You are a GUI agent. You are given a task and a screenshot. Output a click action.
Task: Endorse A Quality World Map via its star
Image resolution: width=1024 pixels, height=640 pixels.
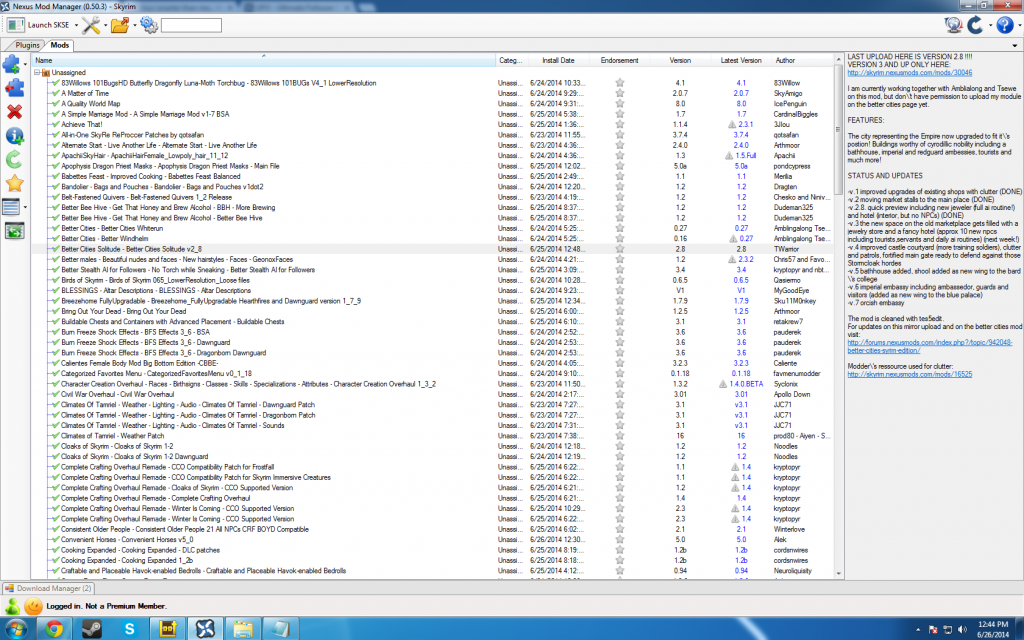click(619, 103)
